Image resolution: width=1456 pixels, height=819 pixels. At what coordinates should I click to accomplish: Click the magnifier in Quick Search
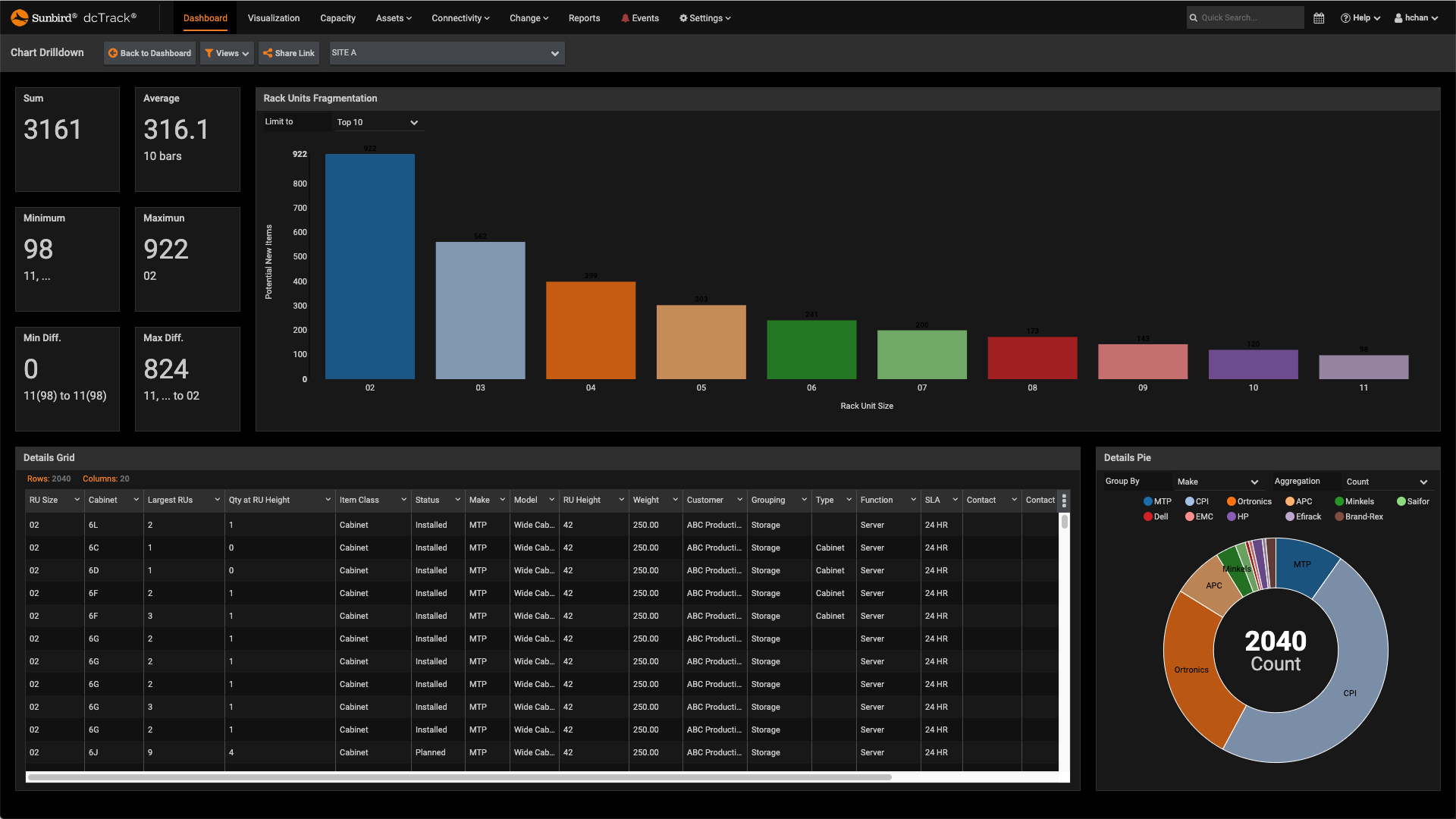[1194, 17]
